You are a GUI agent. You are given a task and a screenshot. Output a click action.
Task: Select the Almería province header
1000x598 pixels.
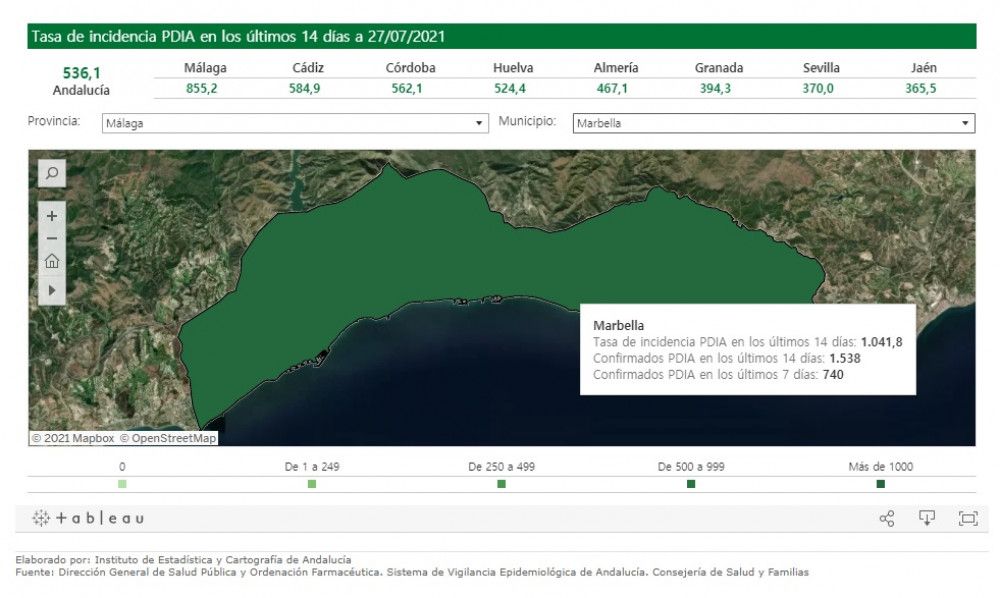pos(616,68)
